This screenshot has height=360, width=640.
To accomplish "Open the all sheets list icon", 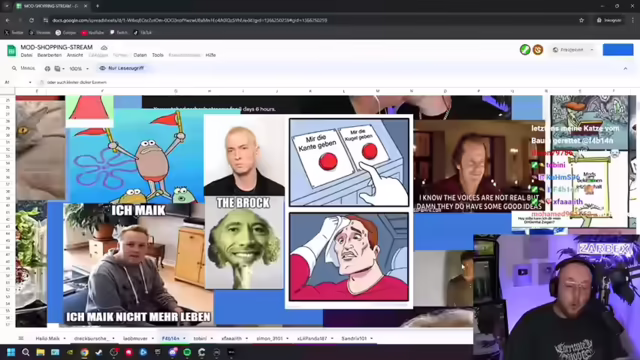I will click(x=21, y=338).
